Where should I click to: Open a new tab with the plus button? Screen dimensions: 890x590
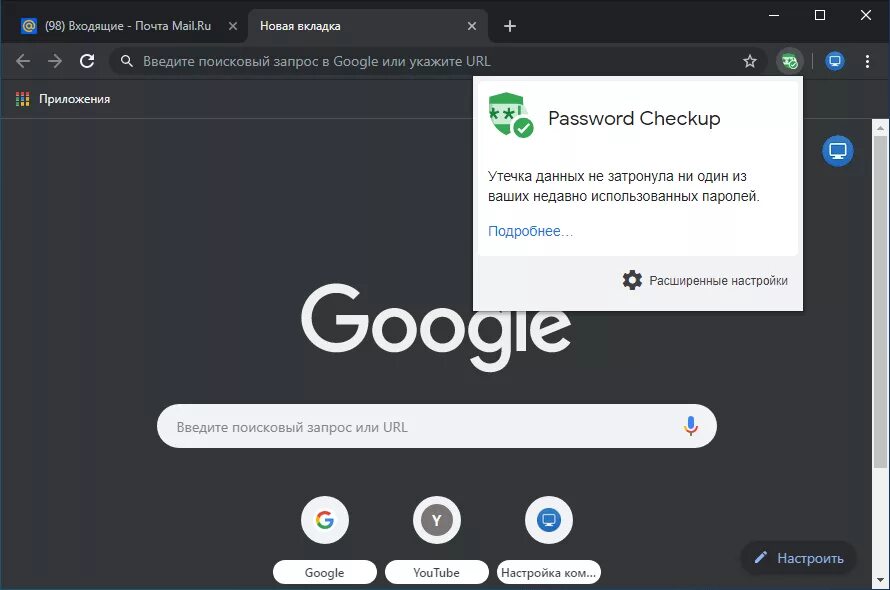pyautogui.click(x=510, y=26)
